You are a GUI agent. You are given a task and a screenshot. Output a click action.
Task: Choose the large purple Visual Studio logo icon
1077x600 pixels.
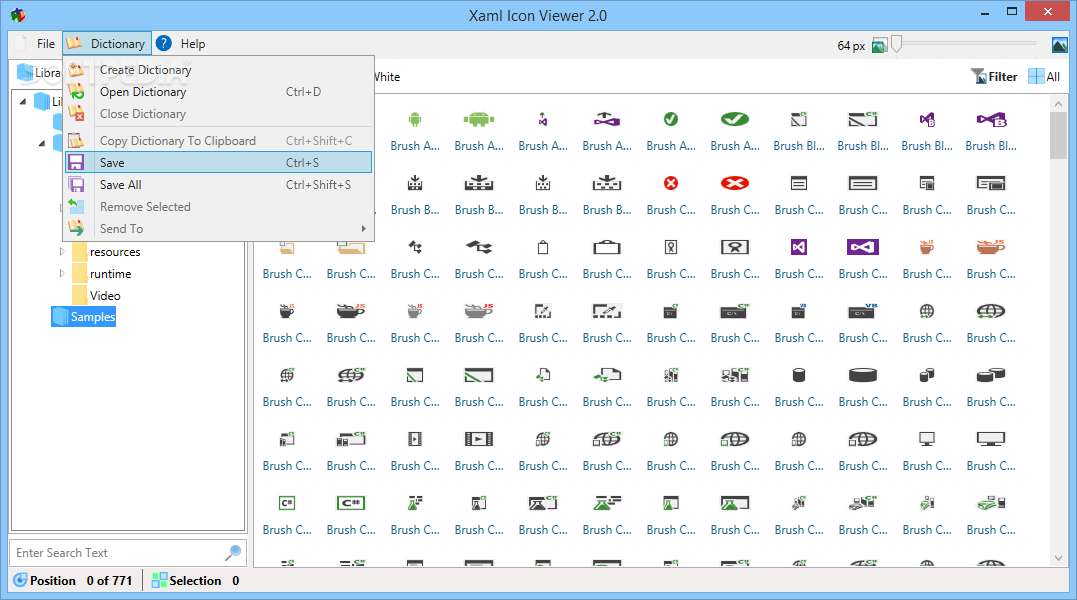click(863, 247)
